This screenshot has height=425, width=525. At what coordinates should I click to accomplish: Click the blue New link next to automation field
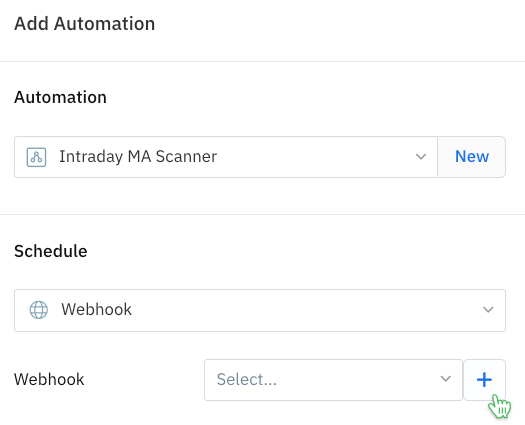coord(472,157)
